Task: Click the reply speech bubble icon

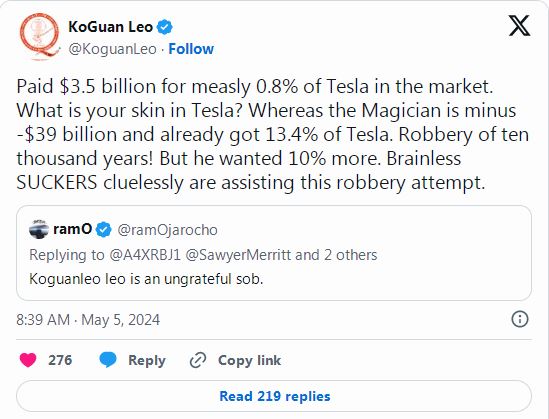Action: coord(108,360)
